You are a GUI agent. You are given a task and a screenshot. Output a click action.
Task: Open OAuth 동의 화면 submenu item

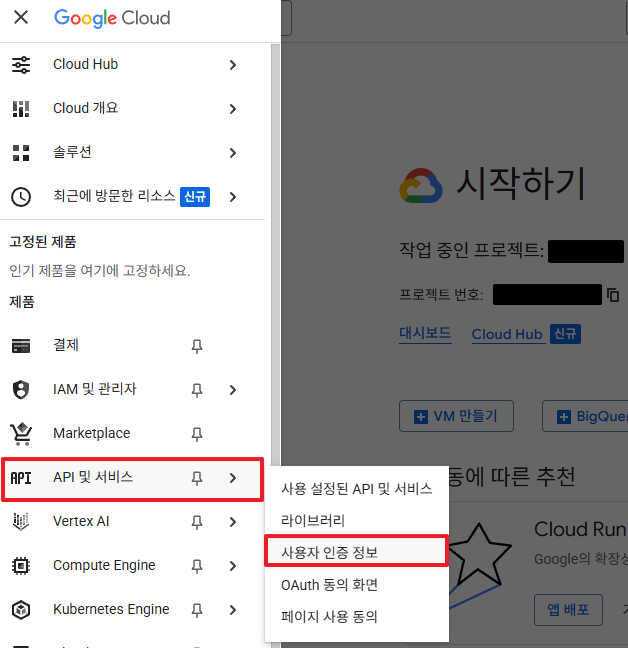coord(357,585)
